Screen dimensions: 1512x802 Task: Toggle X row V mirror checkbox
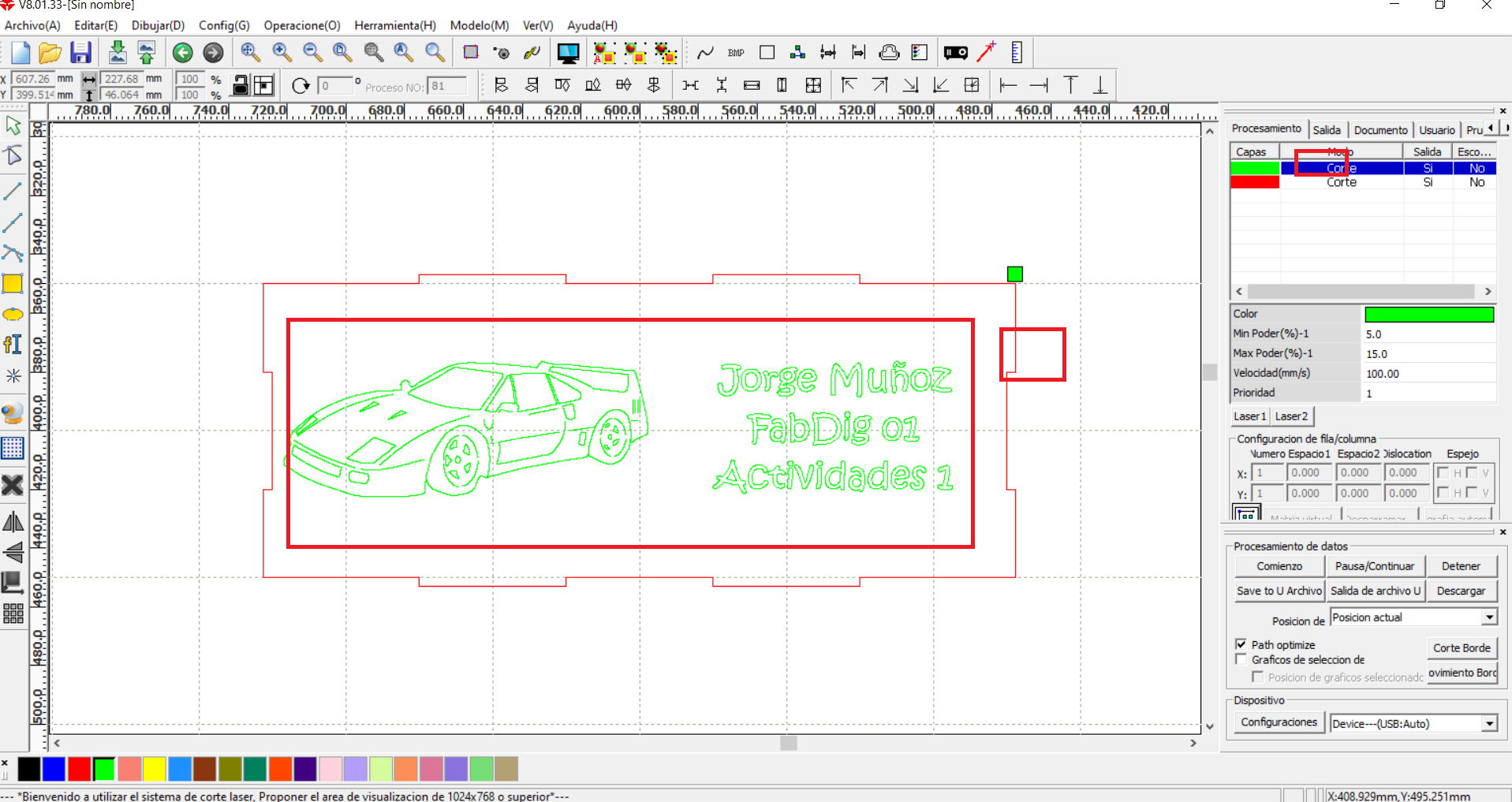click(1471, 472)
